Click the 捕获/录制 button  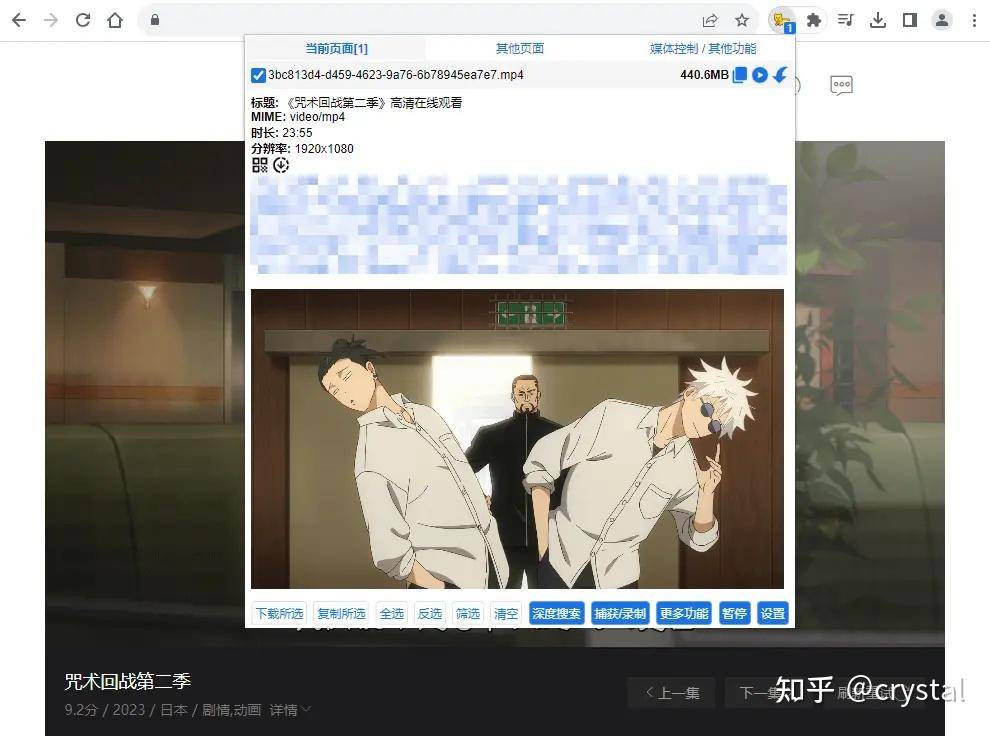coord(620,614)
